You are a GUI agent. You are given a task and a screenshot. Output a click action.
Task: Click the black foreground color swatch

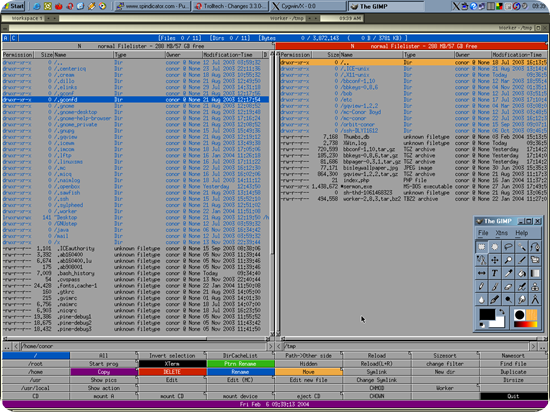[487, 314]
